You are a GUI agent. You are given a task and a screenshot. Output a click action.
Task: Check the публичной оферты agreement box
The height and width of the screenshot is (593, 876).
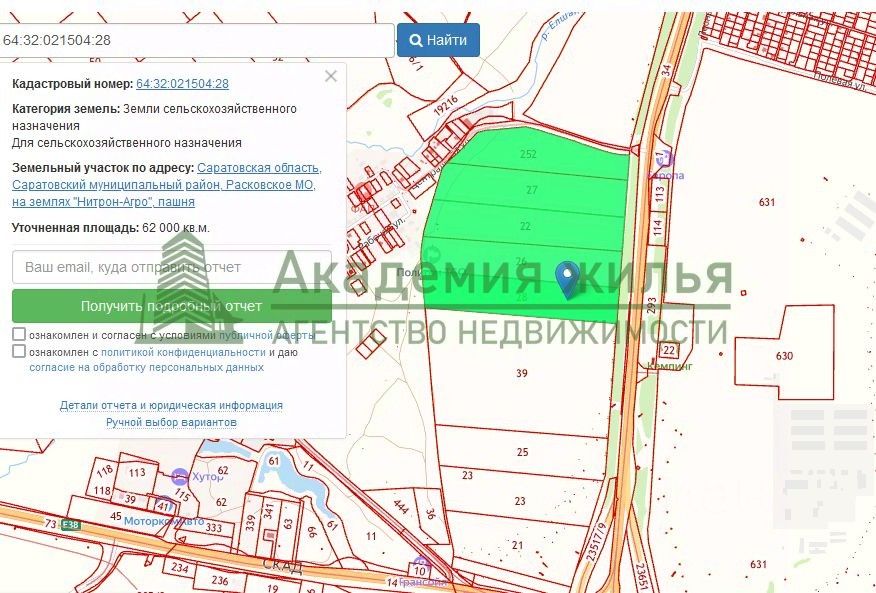coord(19,334)
